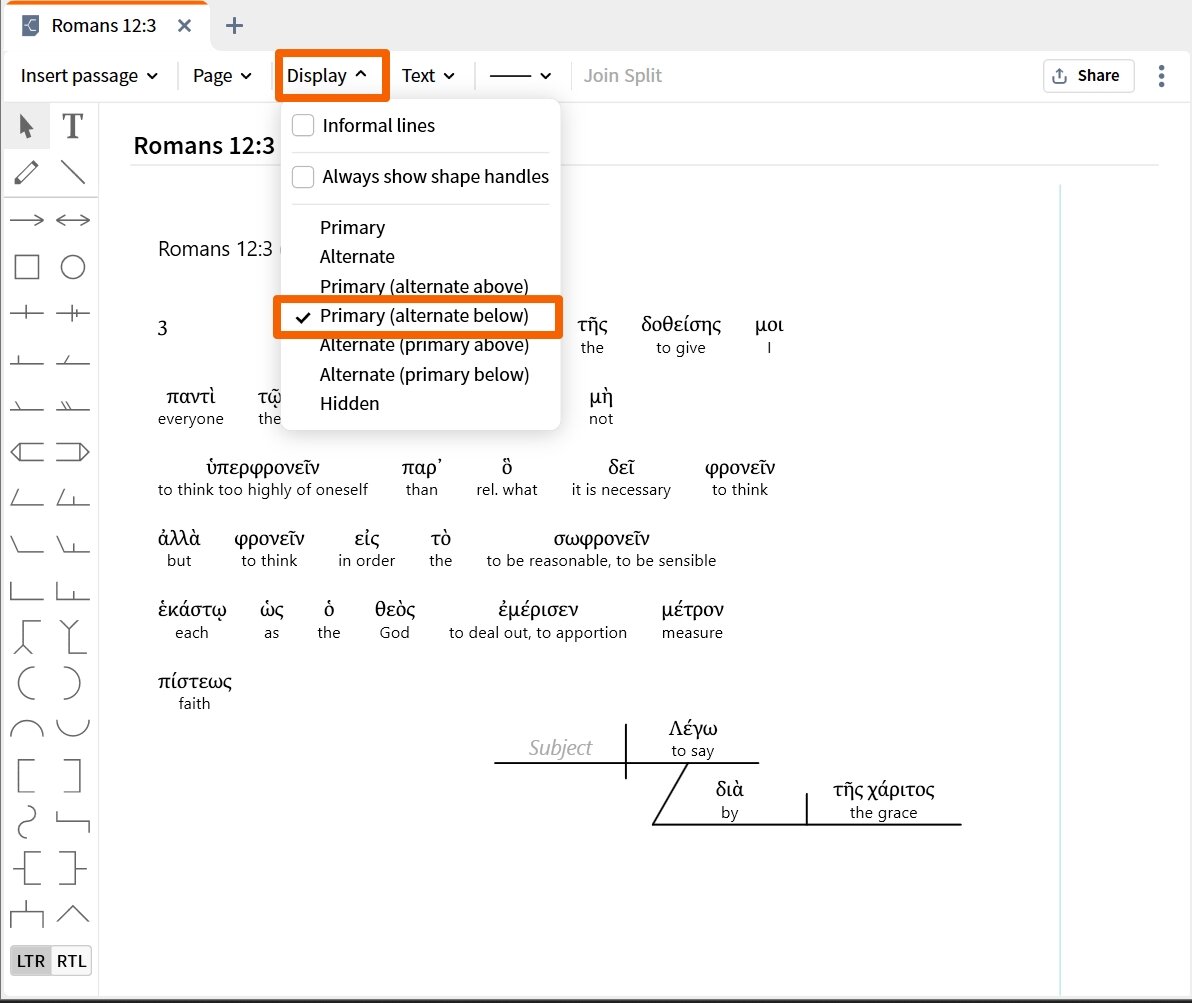Switch to RTL text direction

click(71, 961)
